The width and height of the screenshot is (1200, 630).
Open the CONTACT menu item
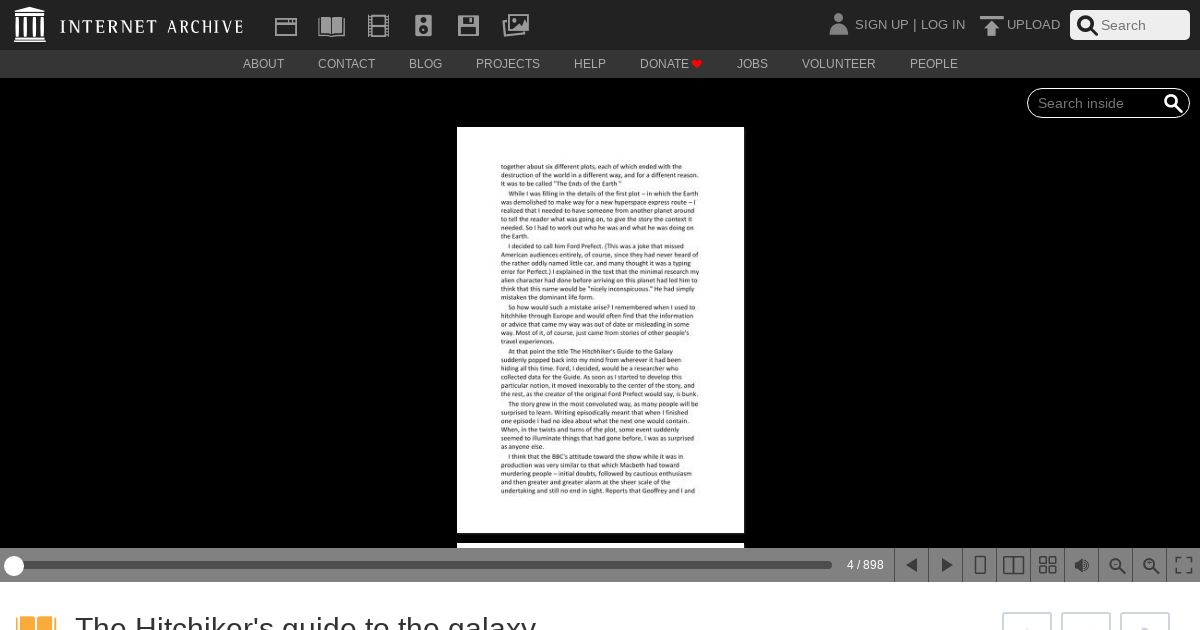346,64
